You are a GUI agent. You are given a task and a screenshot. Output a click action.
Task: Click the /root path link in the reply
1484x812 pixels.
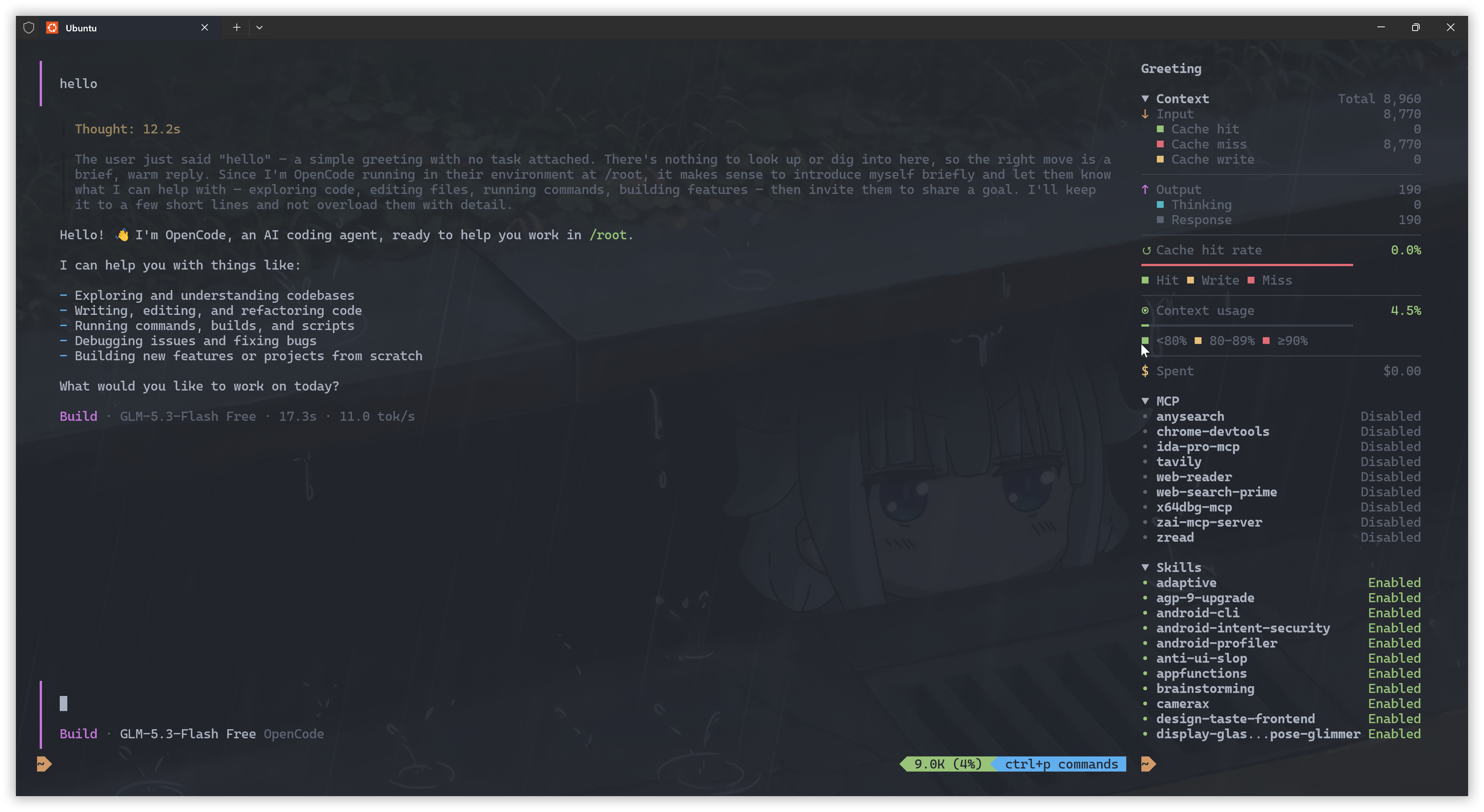click(x=608, y=235)
